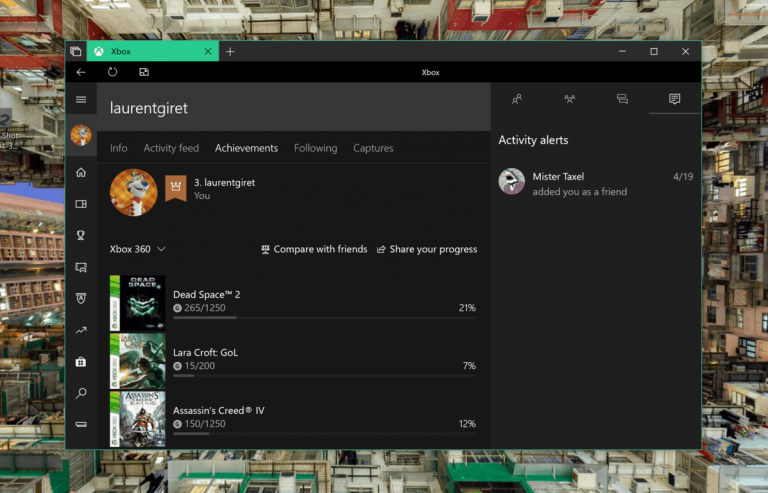Click the Assassin's Creed IV progress bar

point(325,434)
